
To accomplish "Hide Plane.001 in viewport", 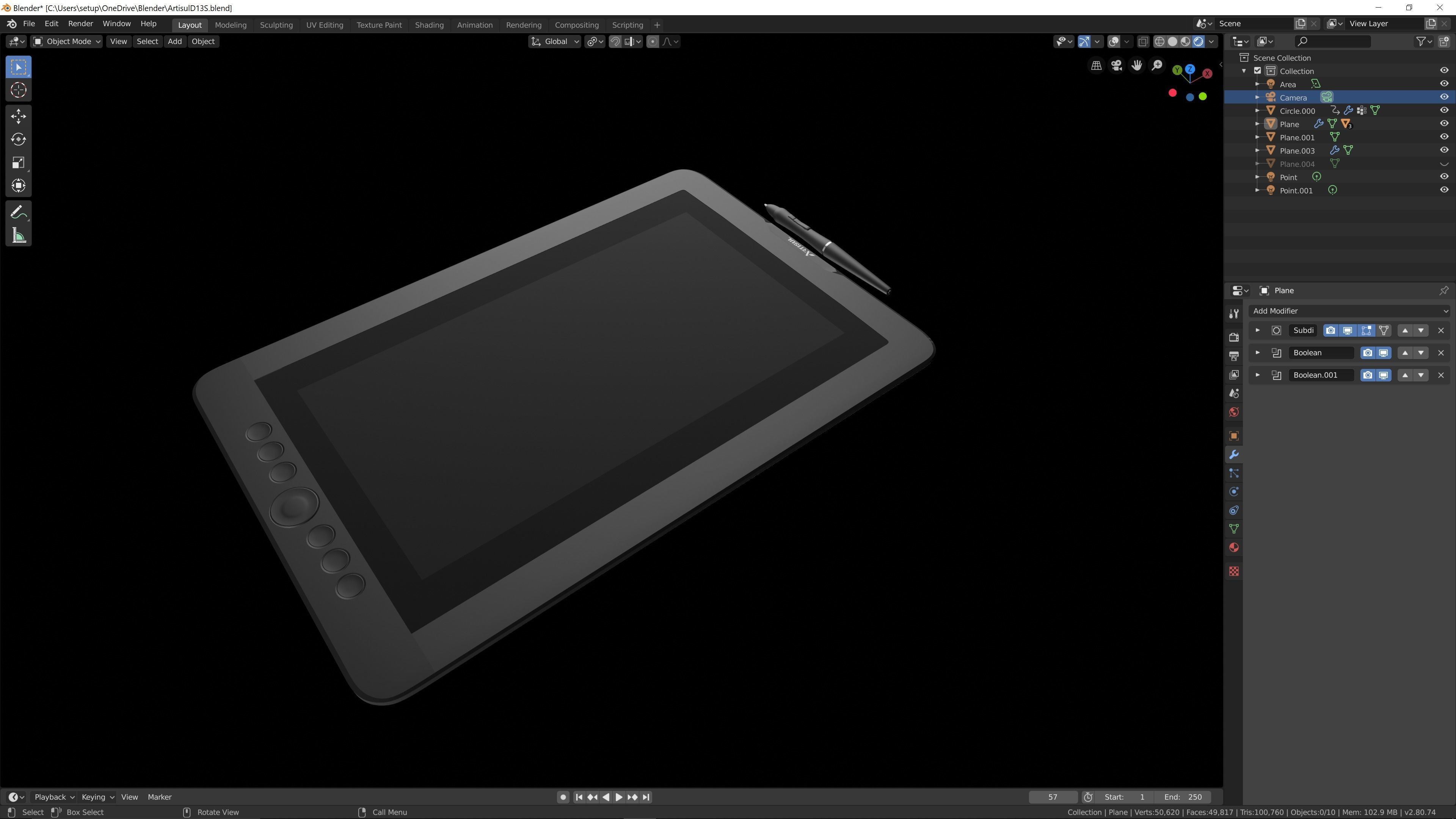I will coord(1444,137).
